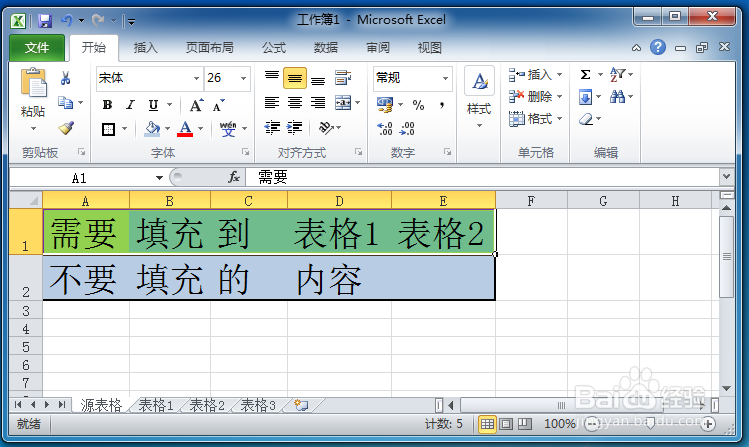Decrease font size with the small A
Screen dimensions: 749x447
(x=219, y=105)
